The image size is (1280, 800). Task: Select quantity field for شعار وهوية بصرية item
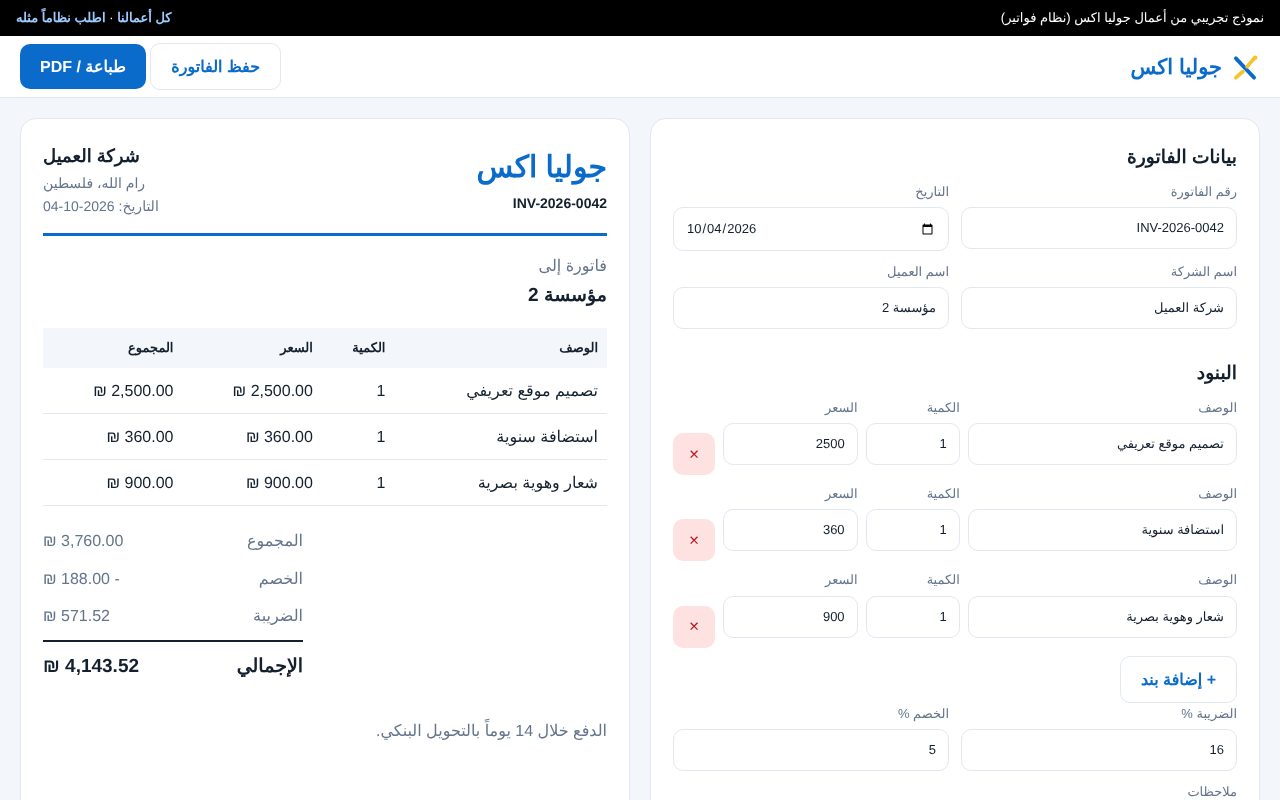pos(913,617)
